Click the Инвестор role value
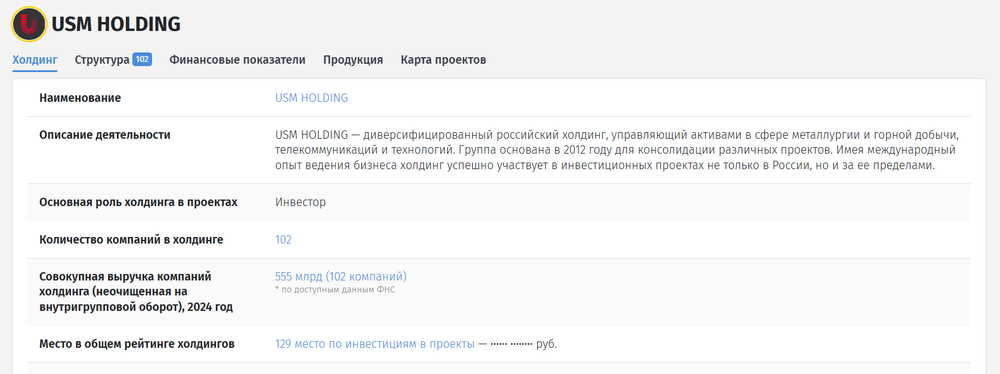The image size is (1000, 374). pos(300,202)
